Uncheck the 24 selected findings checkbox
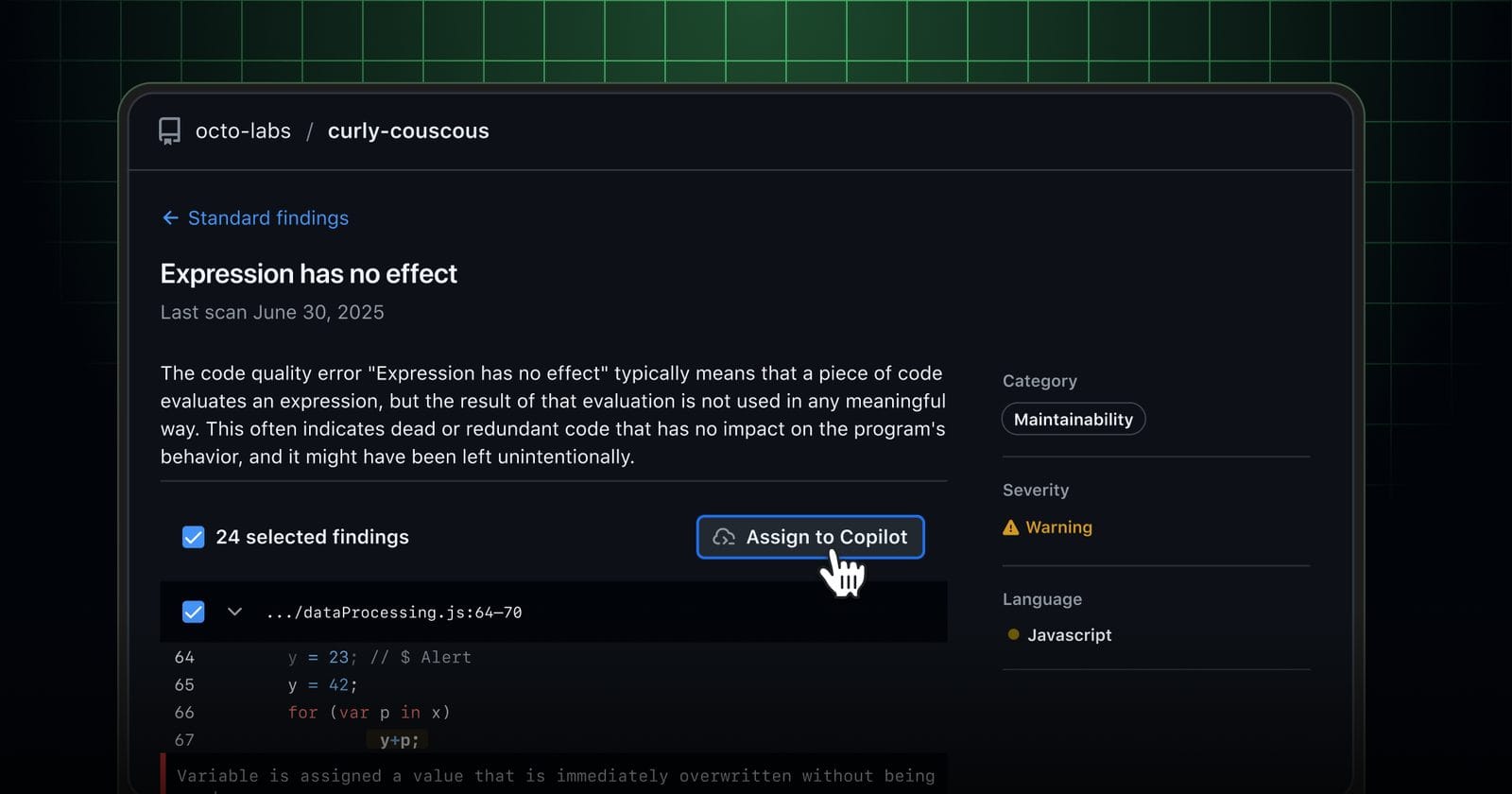The width and height of the screenshot is (1512, 794). (193, 537)
